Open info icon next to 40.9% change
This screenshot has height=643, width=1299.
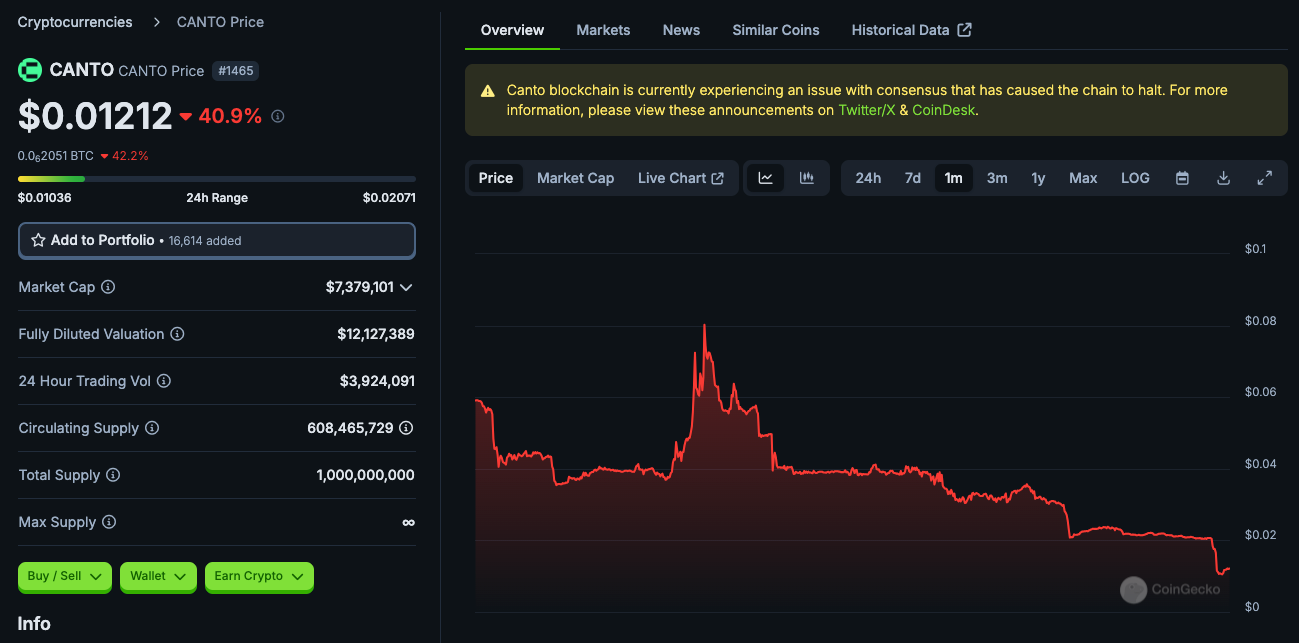click(x=278, y=116)
